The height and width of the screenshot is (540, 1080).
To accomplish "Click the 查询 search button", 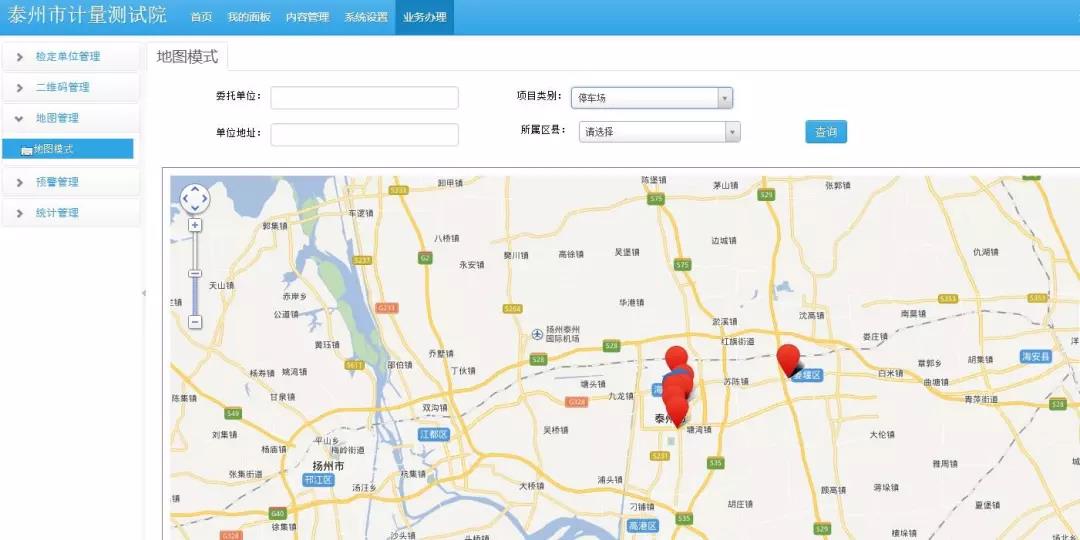I will [825, 132].
